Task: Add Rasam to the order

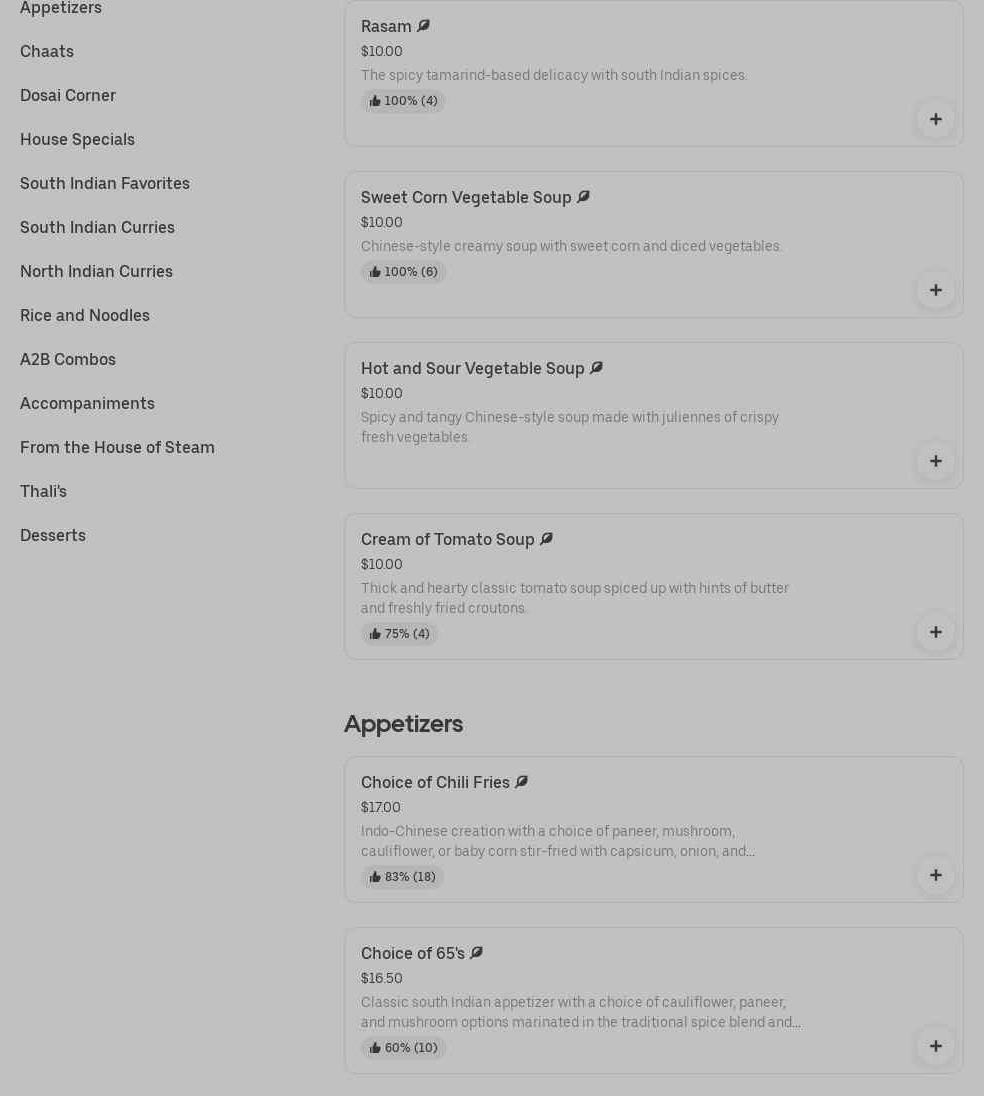Action: pos(935,119)
